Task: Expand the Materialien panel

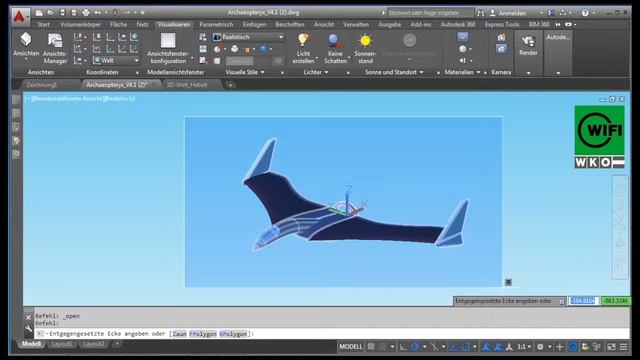Action: (x=462, y=72)
